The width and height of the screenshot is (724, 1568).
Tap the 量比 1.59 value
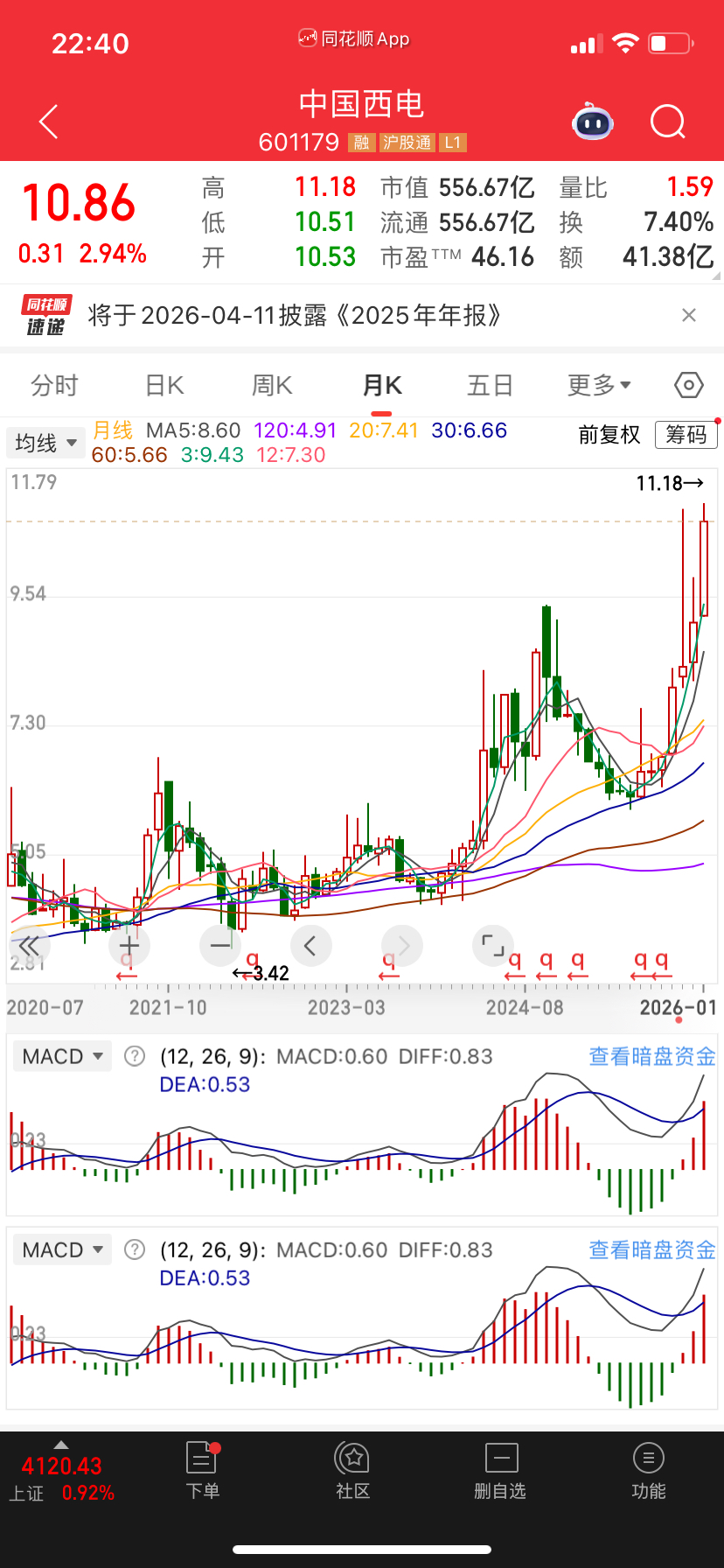[x=690, y=187]
